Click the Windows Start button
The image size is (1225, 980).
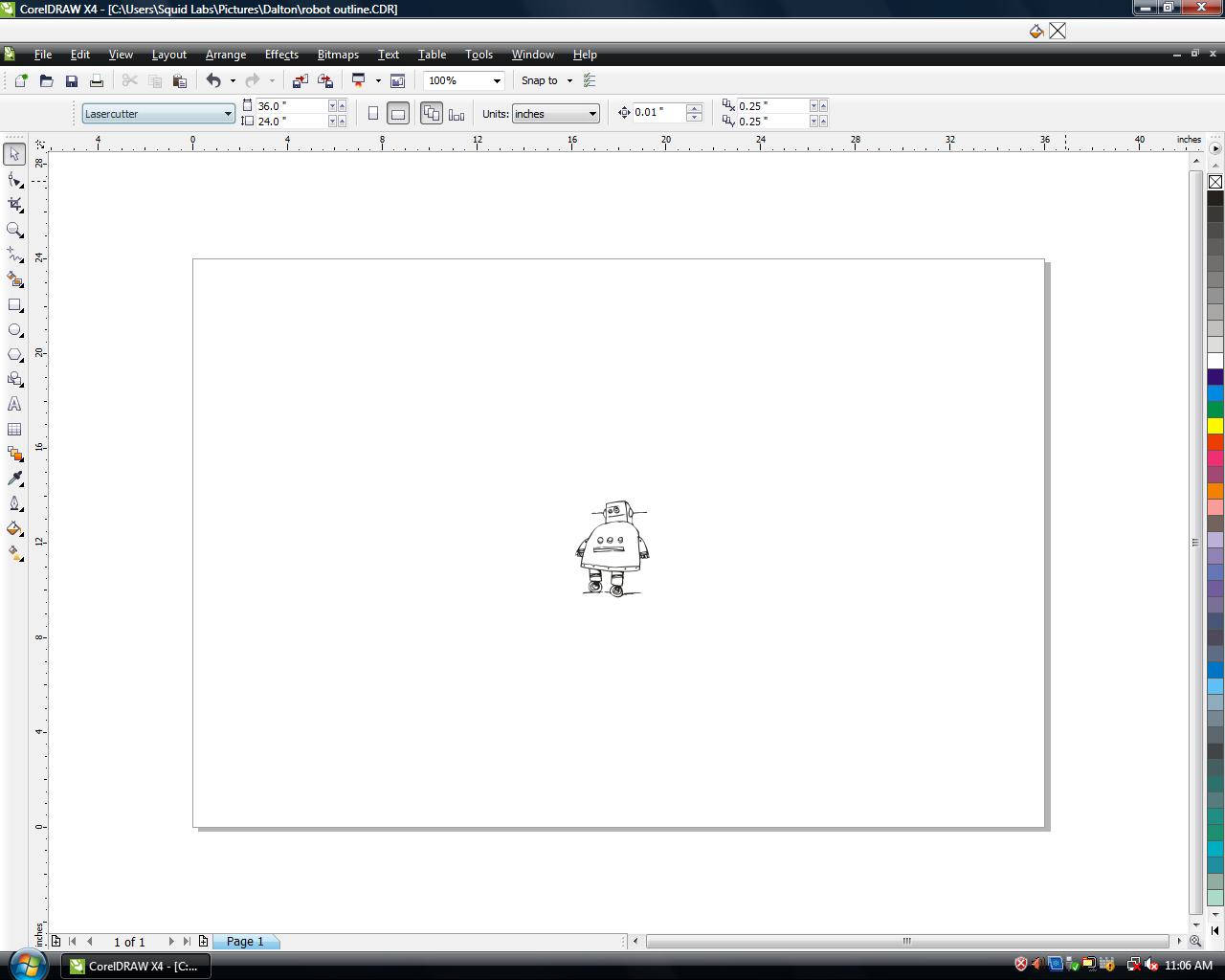28,964
